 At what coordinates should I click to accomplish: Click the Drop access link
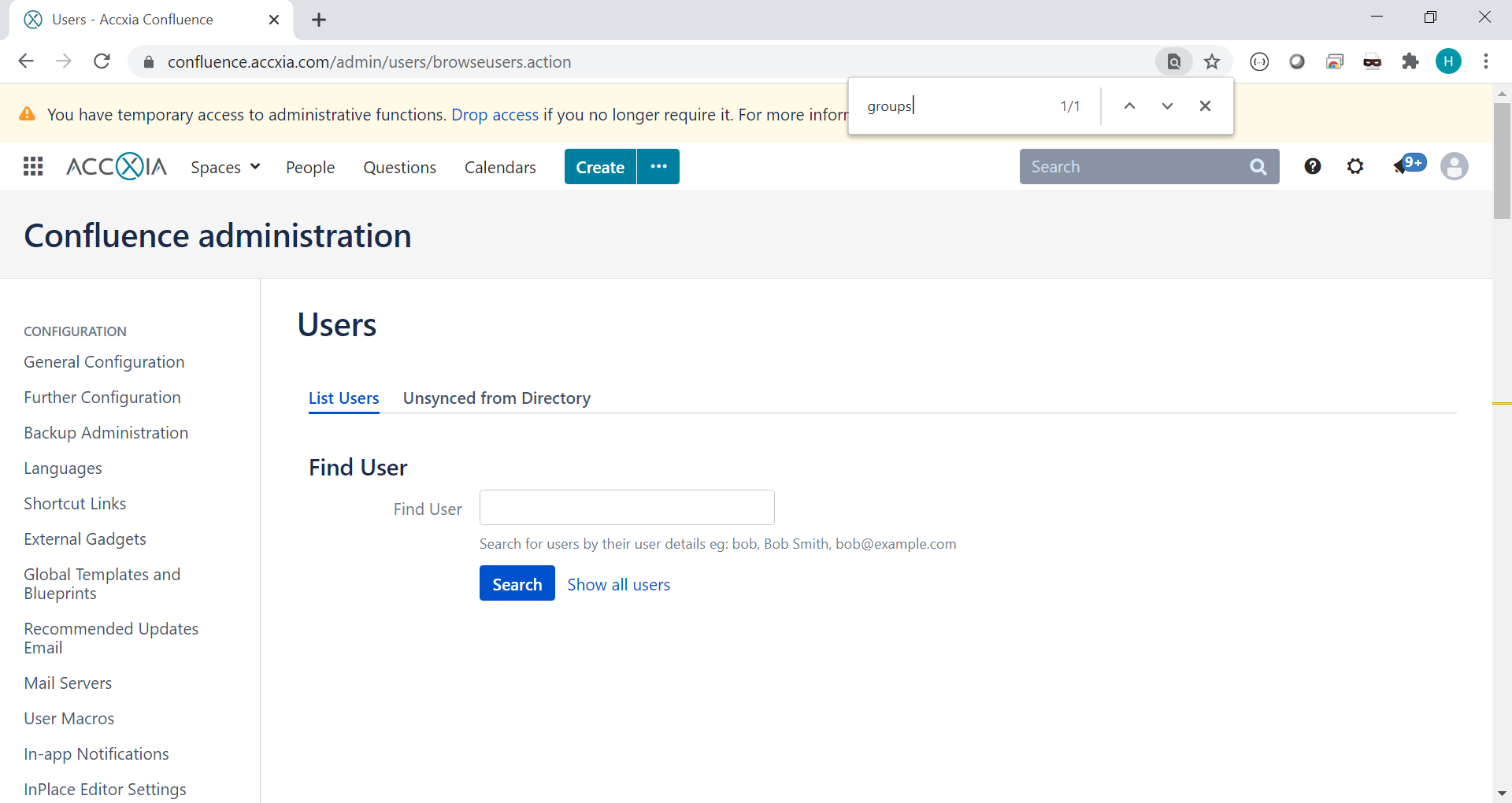point(495,114)
